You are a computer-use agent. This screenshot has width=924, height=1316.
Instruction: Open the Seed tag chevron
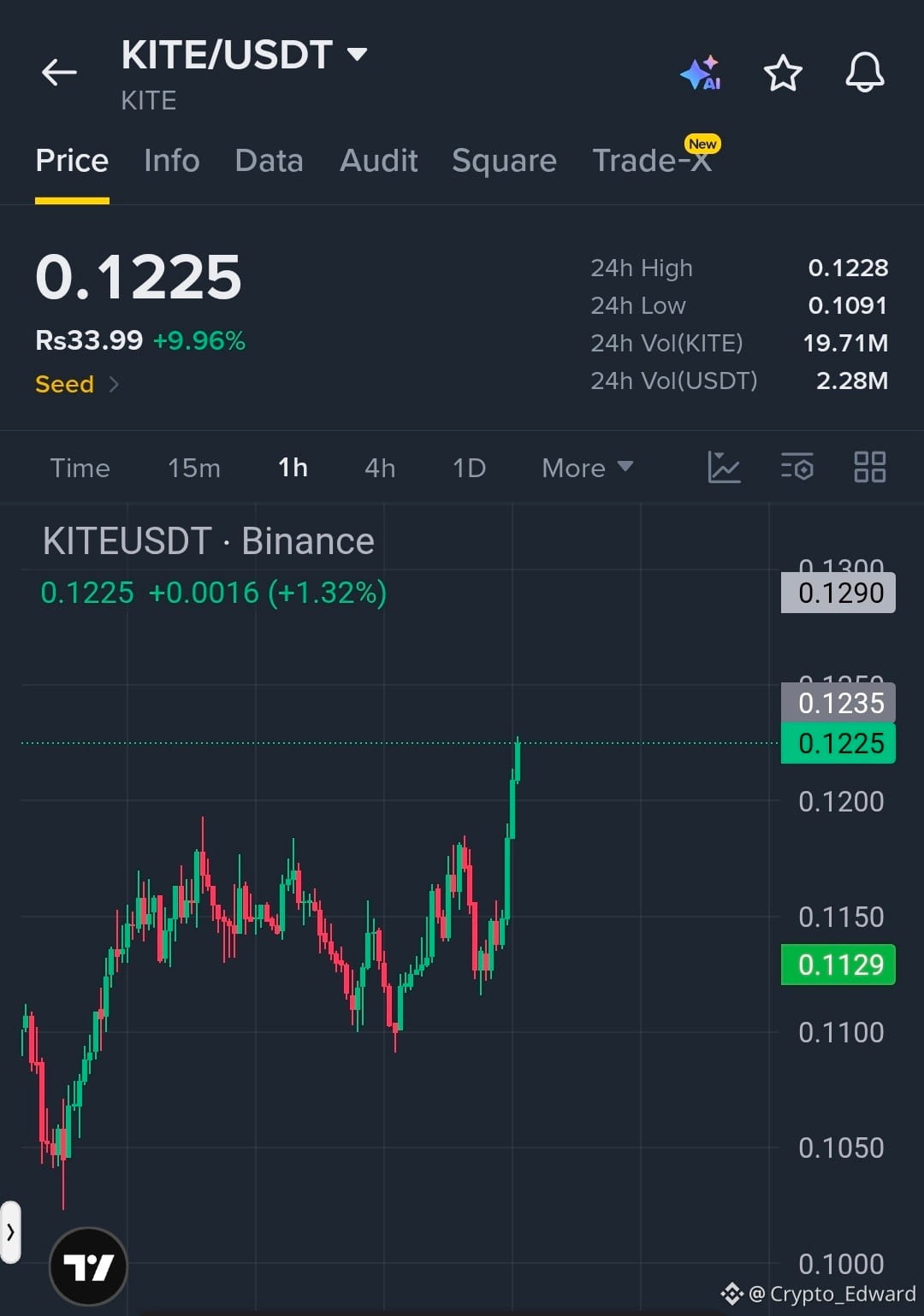point(114,385)
